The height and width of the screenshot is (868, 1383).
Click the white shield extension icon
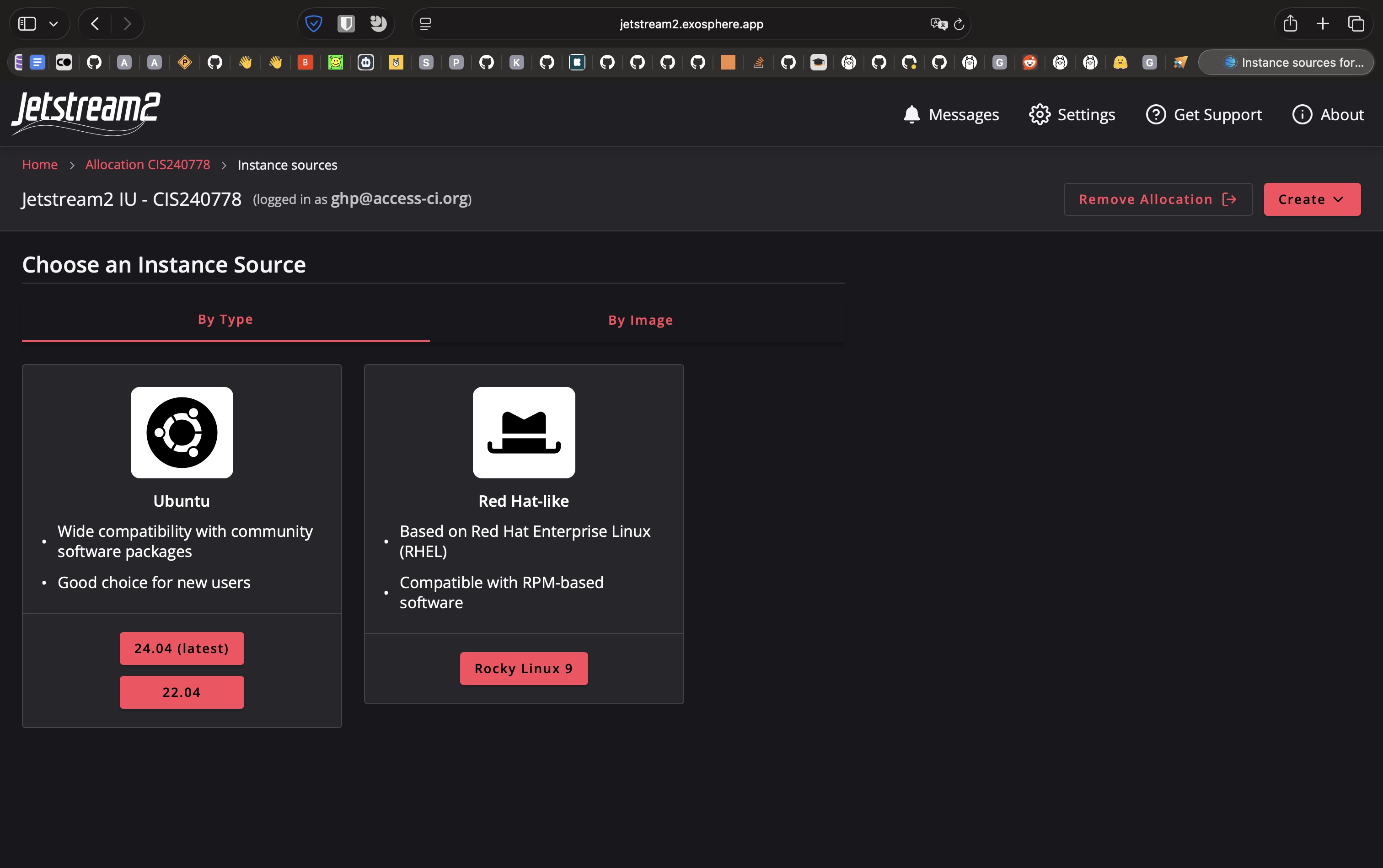pyautogui.click(x=346, y=23)
